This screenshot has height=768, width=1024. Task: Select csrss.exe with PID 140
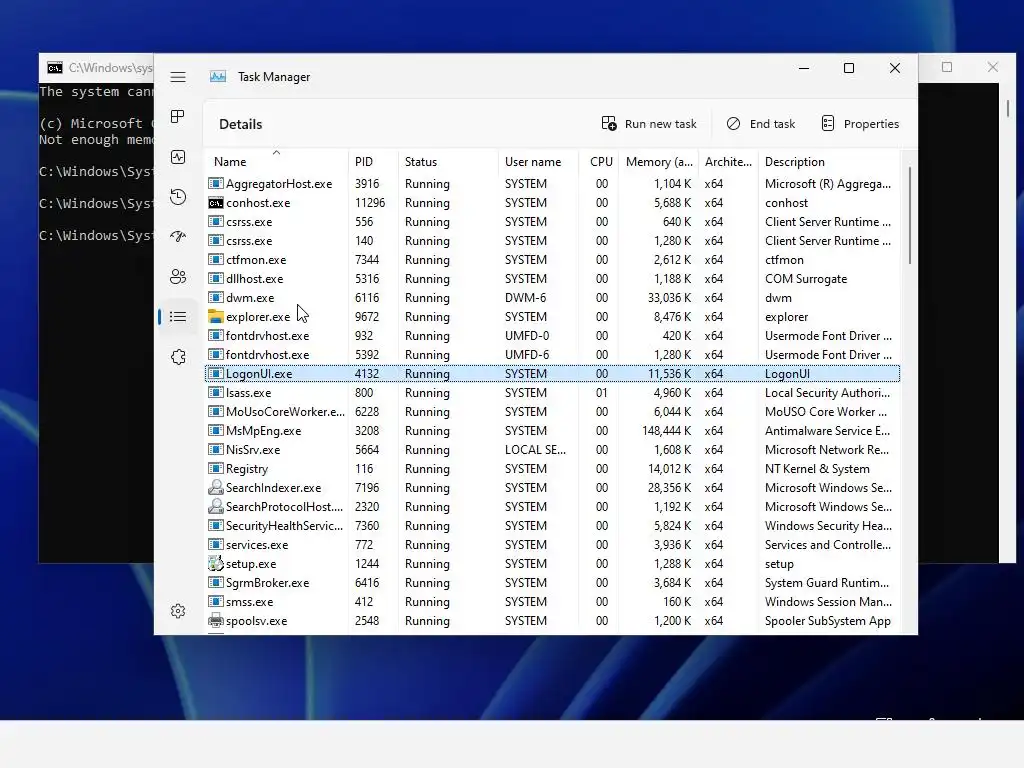(552, 240)
